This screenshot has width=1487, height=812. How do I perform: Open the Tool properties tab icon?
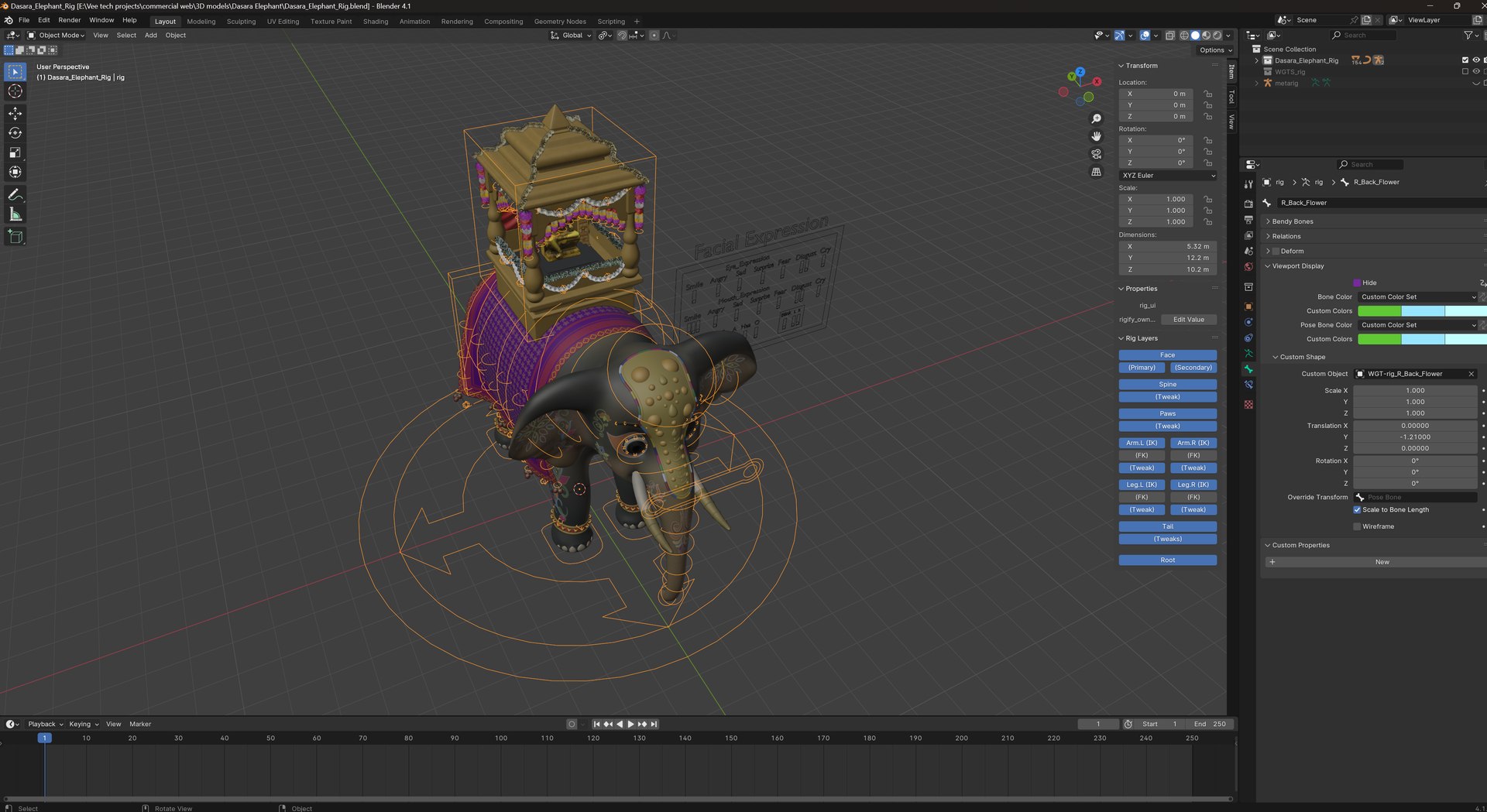click(x=1248, y=184)
